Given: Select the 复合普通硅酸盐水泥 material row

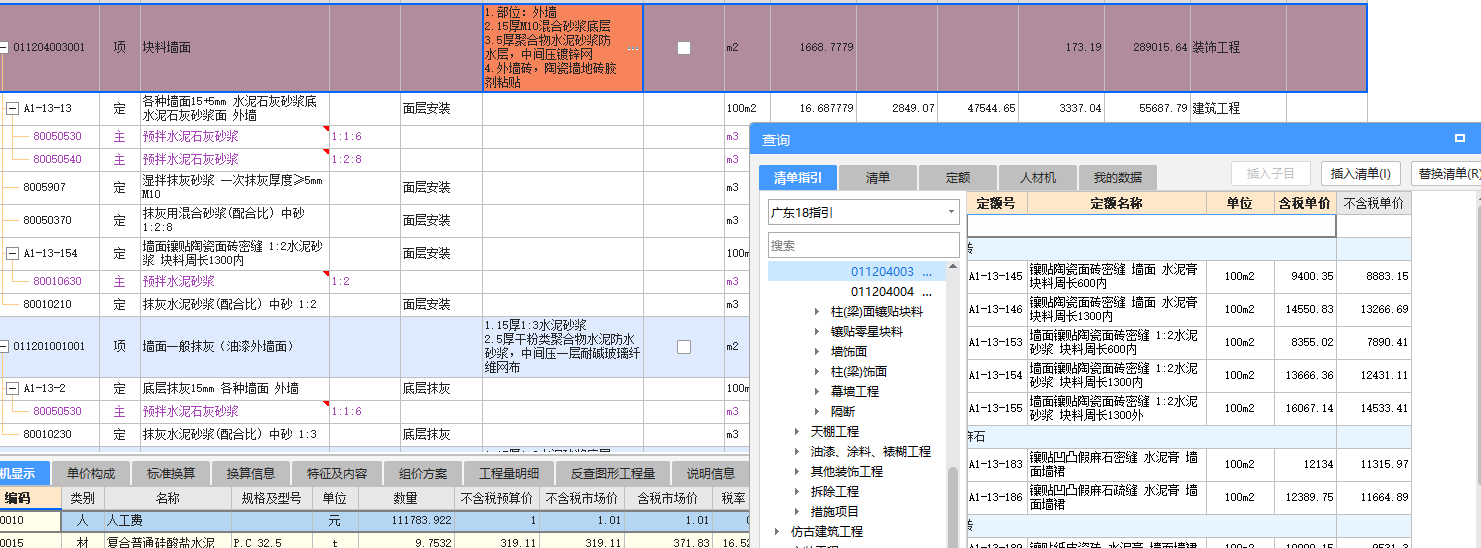Looking at the screenshot, I should coord(375,541).
